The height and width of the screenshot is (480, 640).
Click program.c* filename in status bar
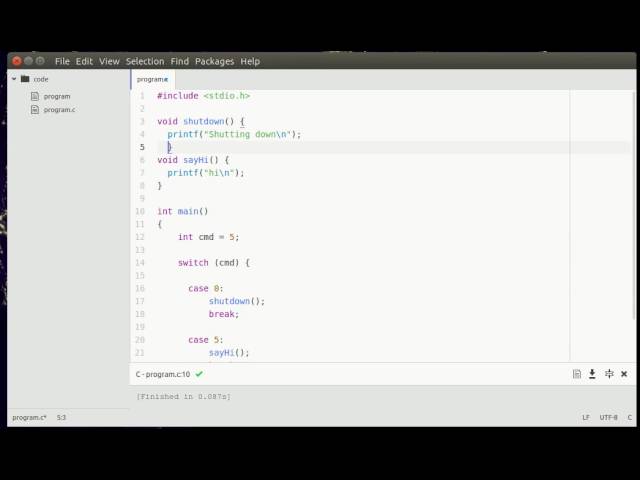[x=29, y=418]
